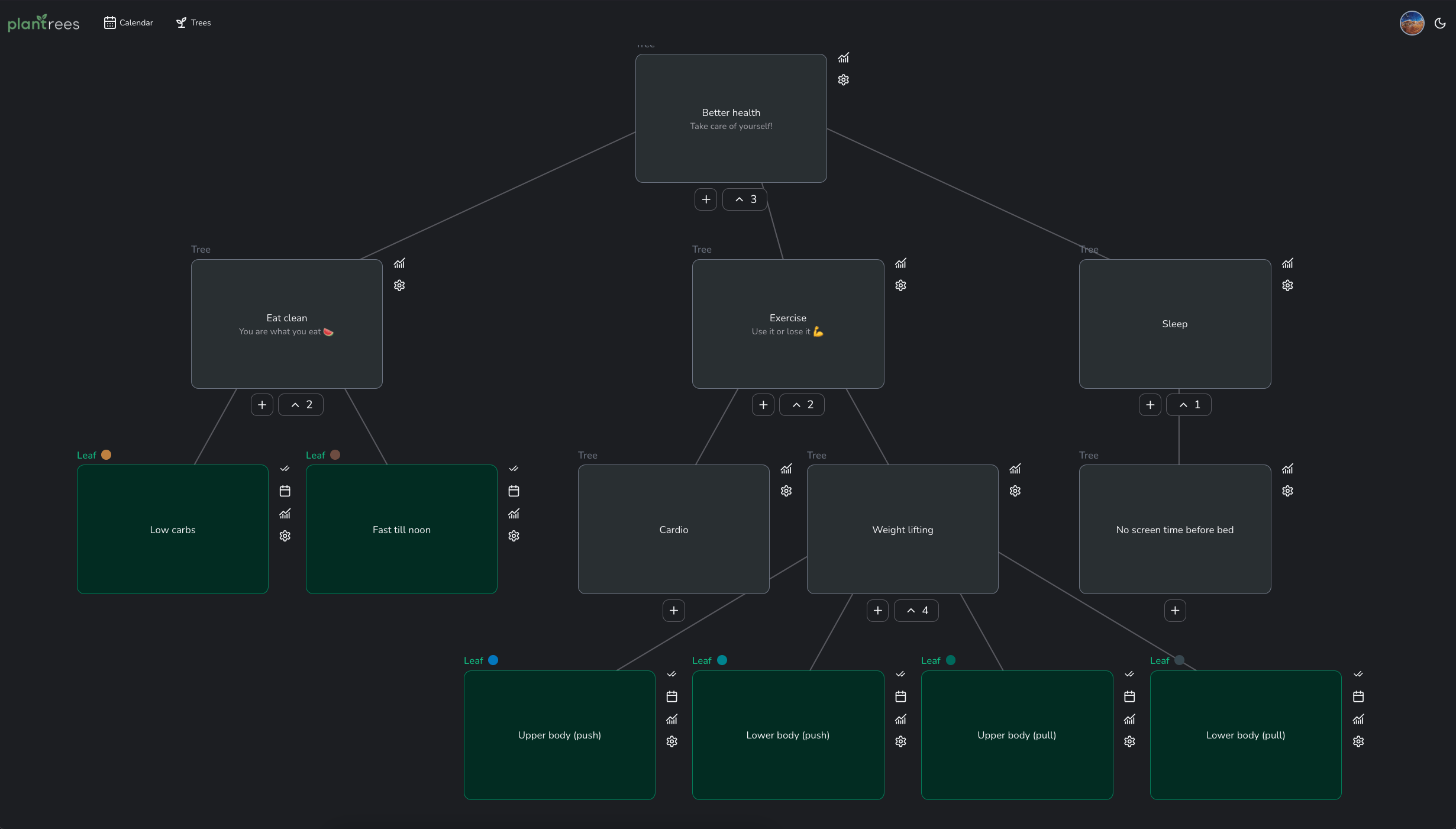Open calendar icon for Low carbs leaf

285,491
